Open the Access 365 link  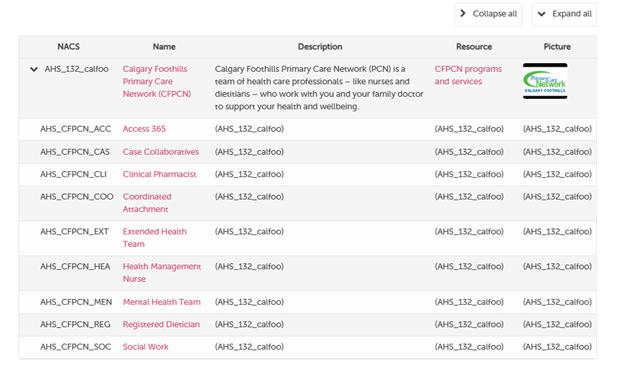click(144, 129)
